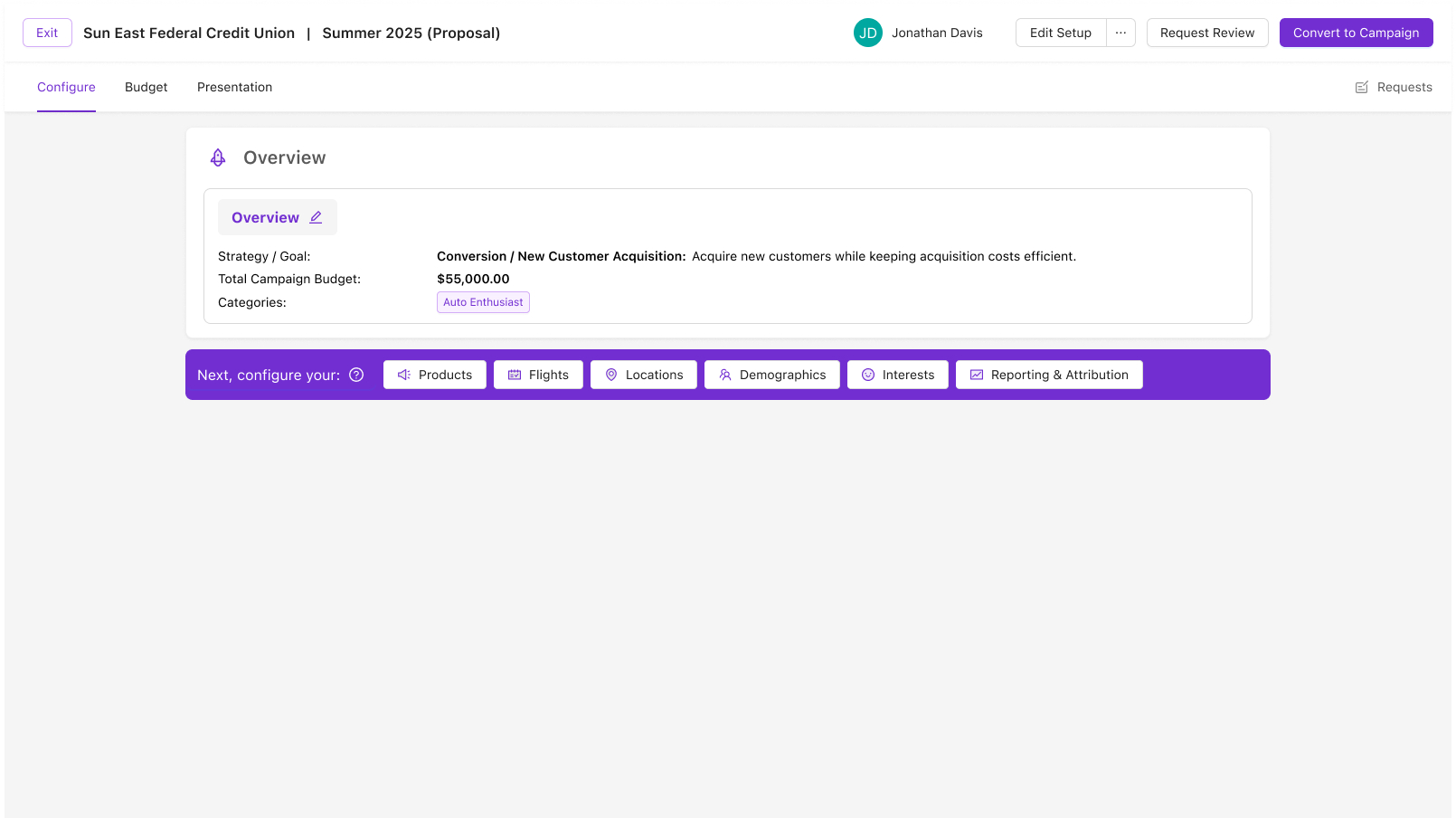1456x818 pixels.
Task: Click the Summer 2025 (Proposal) title
Action: tap(411, 33)
